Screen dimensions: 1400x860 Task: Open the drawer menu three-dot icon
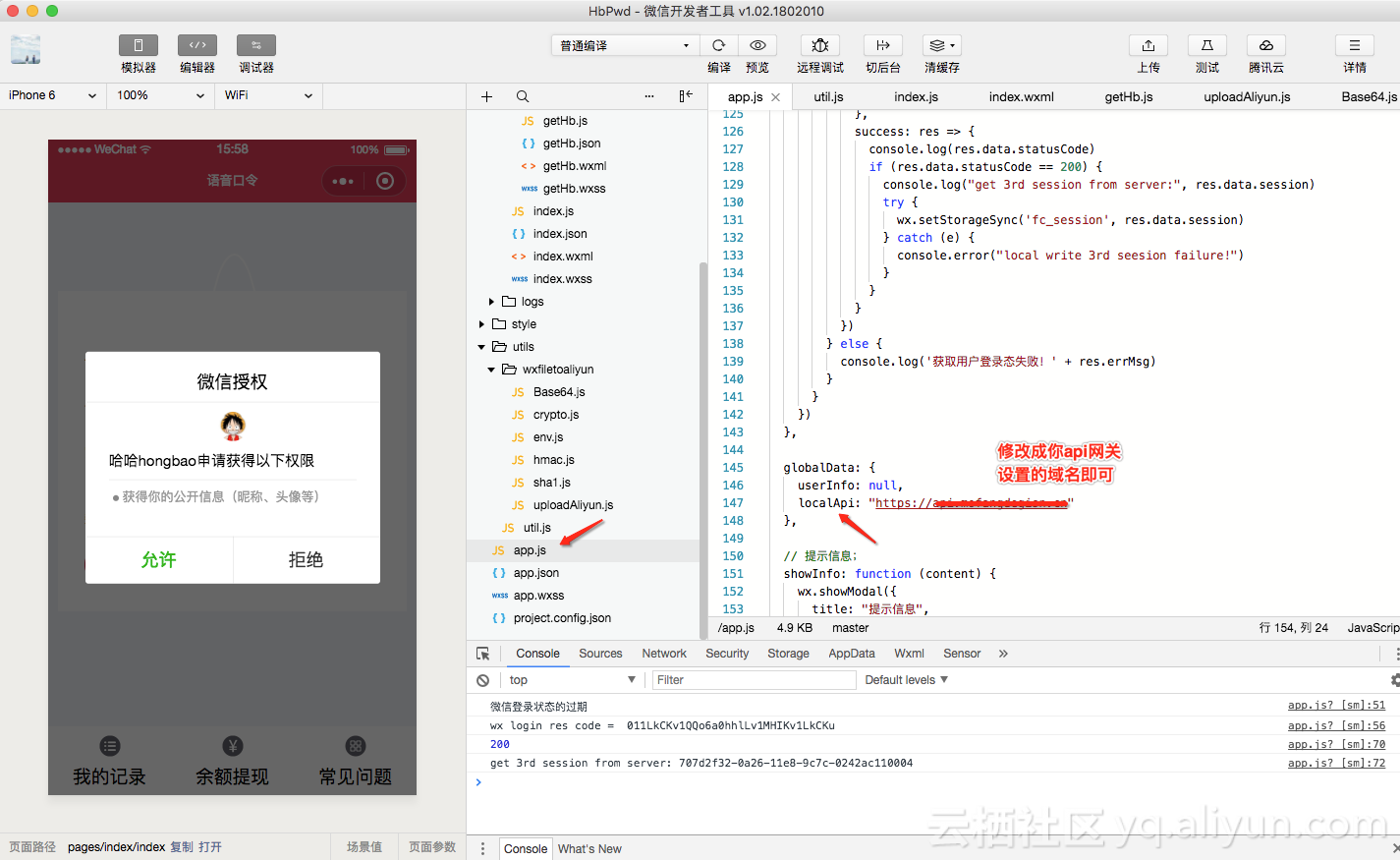point(482,849)
